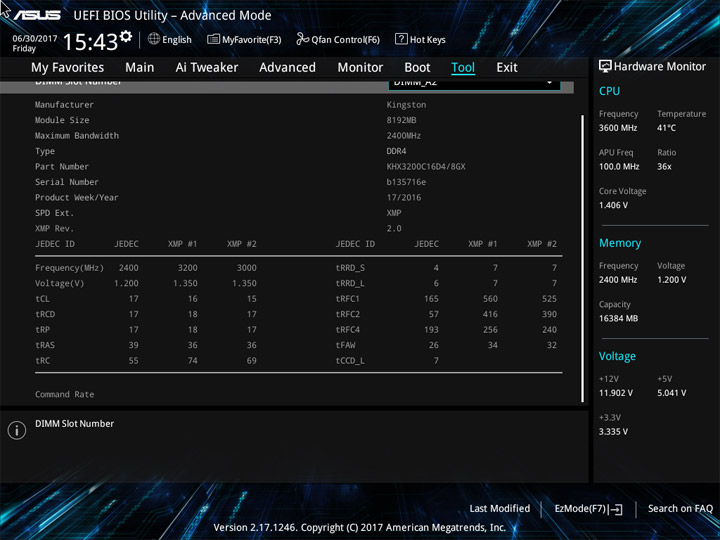Click the 15:43 clock time
The height and width of the screenshot is (540, 720).
pos(90,42)
